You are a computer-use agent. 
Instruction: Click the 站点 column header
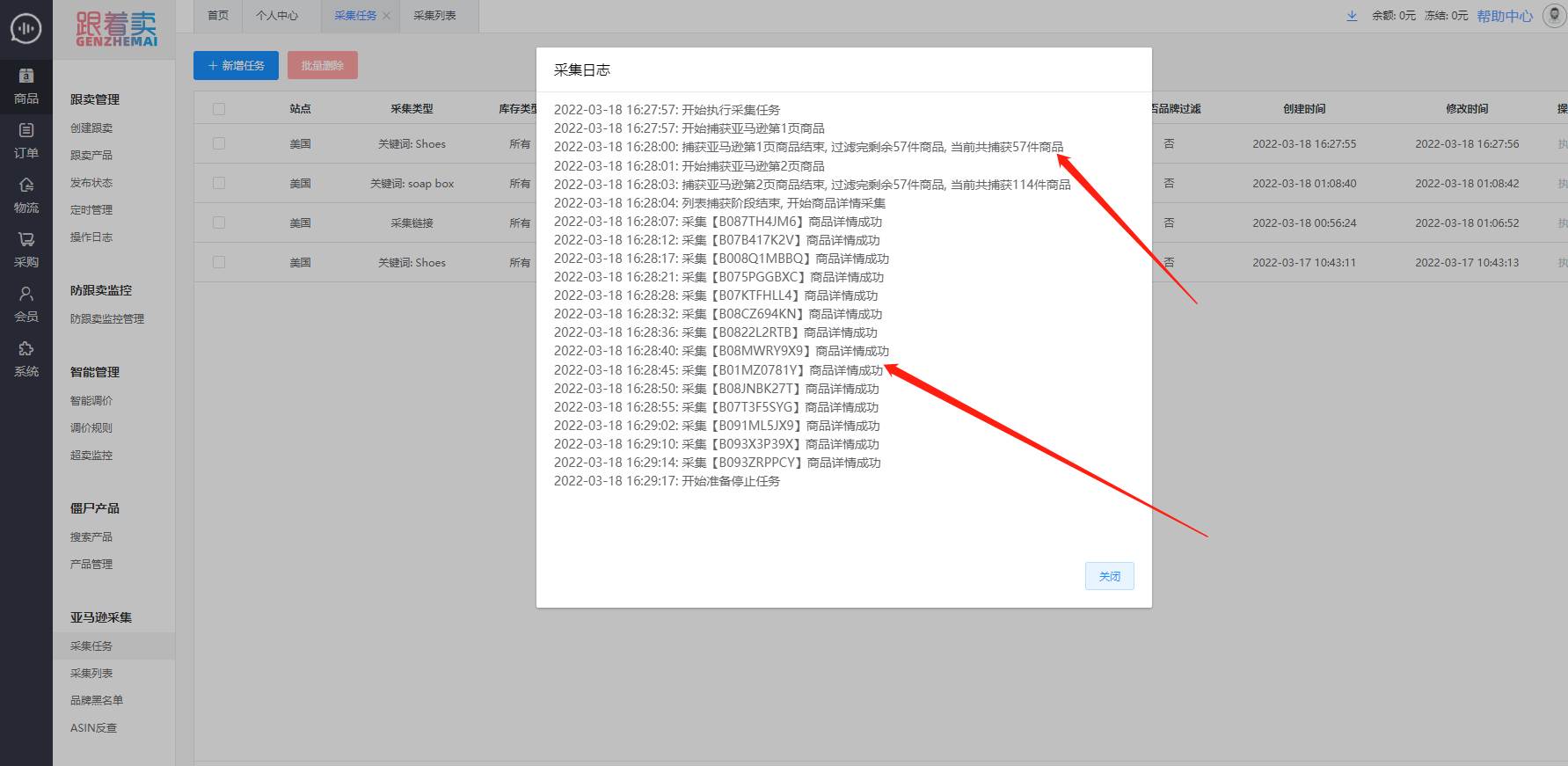(x=300, y=109)
